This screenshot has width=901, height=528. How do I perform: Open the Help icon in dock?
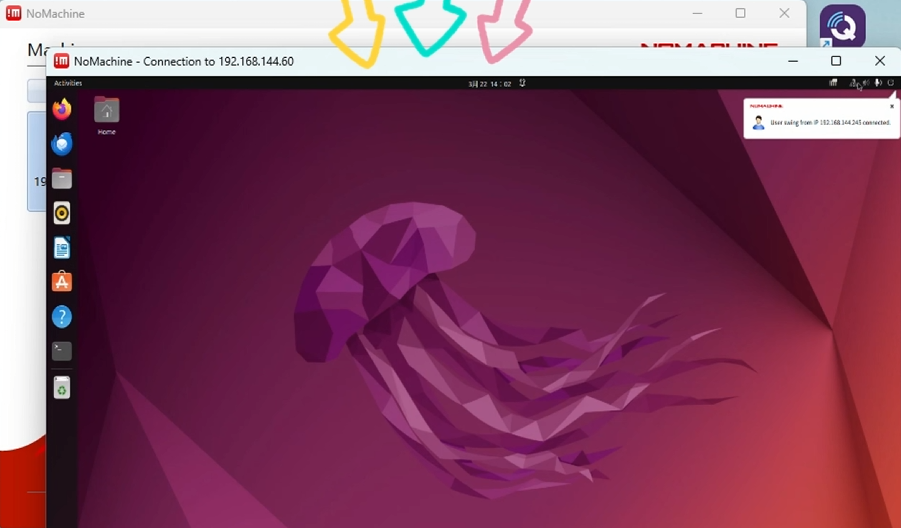[61, 317]
